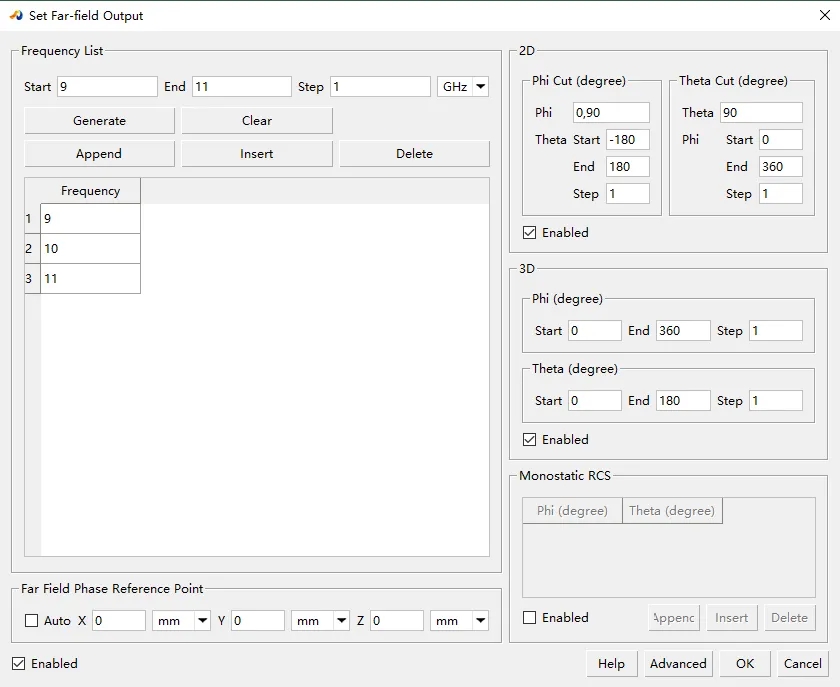Toggle the 2D Enabled checkbox
The image size is (840, 687).
(x=530, y=233)
